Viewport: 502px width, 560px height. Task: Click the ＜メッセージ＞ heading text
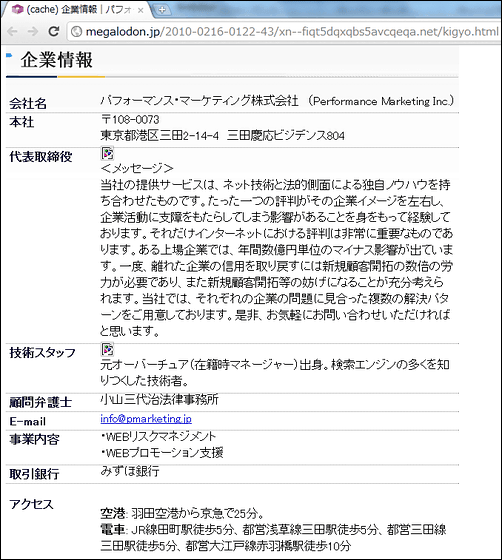pos(137,168)
